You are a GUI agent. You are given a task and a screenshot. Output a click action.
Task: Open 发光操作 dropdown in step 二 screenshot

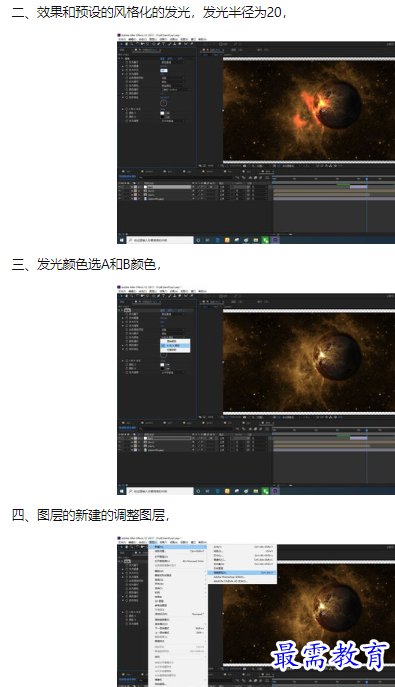(x=173, y=81)
